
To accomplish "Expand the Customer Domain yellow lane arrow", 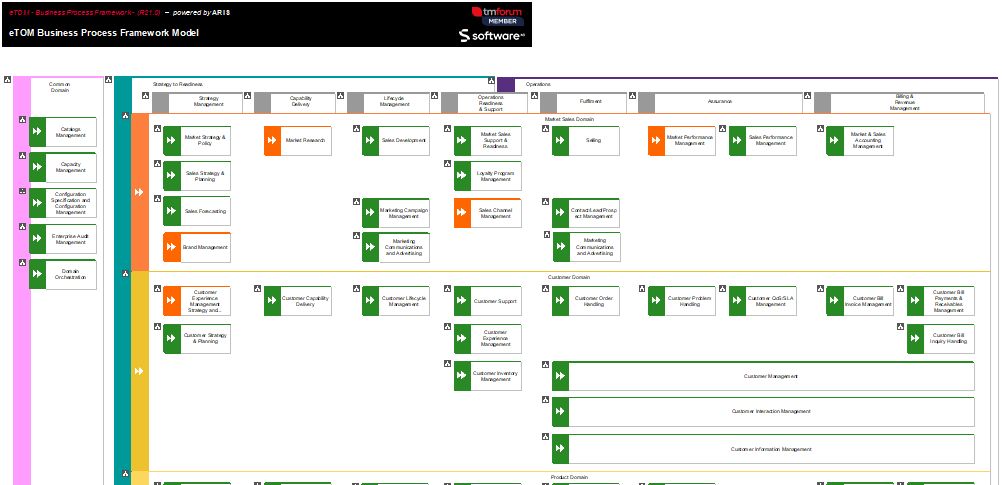I will pyautogui.click(x=139, y=371).
